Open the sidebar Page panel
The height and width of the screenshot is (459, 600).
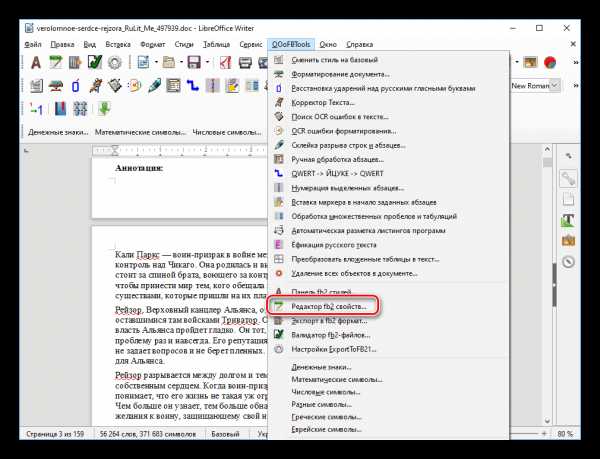[568, 199]
